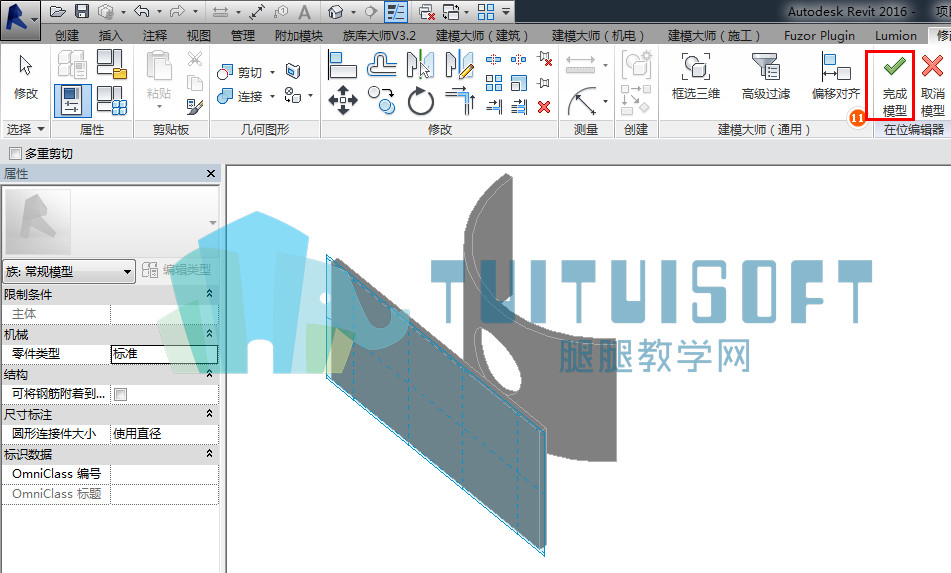951x573 pixels.
Task: Open the 视图 ribbon tab
Action: pos(198,36)
